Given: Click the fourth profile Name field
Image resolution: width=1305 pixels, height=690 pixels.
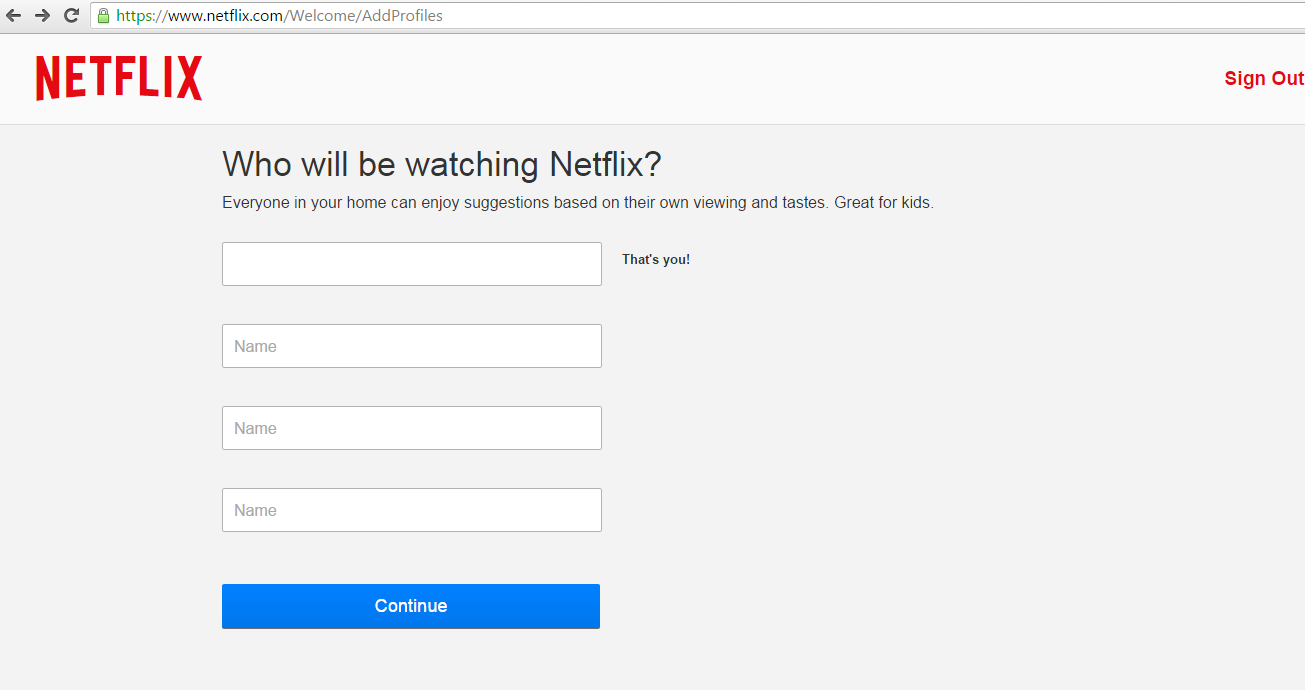Looking at the screenshot, I should click(x=412, y=510).
